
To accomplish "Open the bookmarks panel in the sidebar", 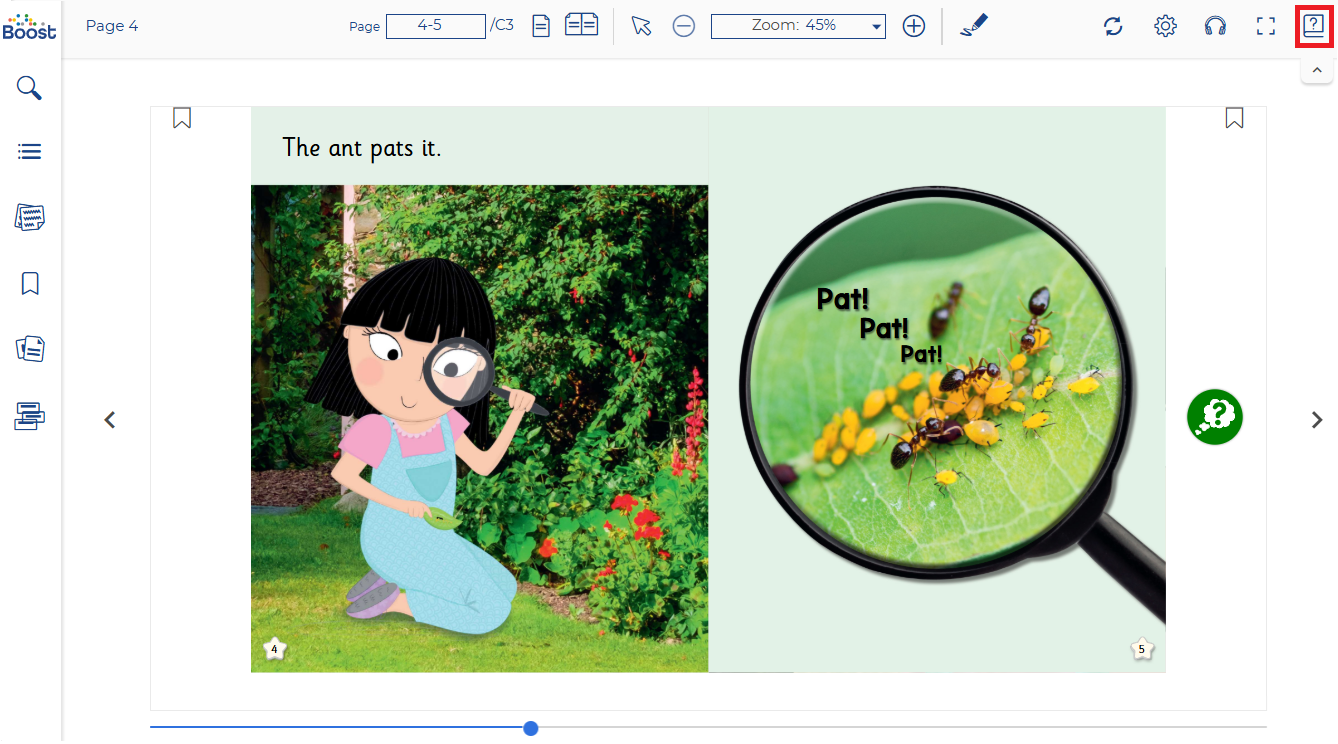I will pos(30,284).
